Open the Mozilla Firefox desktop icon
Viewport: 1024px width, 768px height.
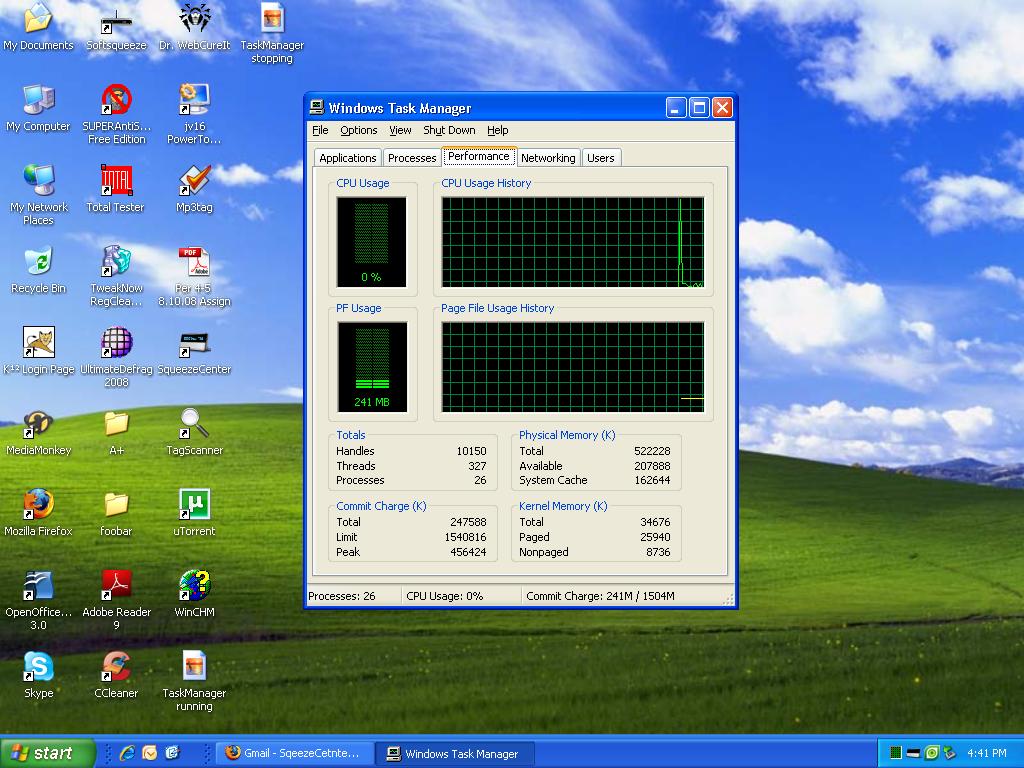38,505
